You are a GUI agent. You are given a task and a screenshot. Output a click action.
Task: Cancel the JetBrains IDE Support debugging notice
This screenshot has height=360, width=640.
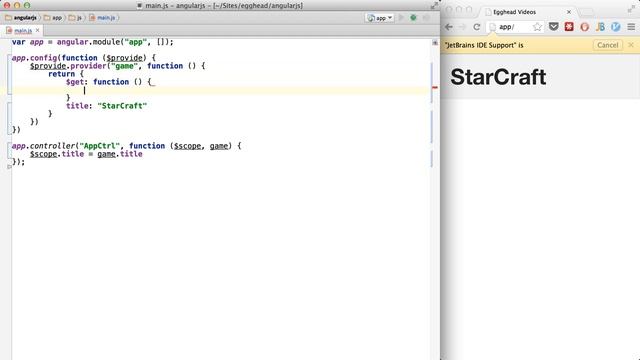(x=607, y=45)
